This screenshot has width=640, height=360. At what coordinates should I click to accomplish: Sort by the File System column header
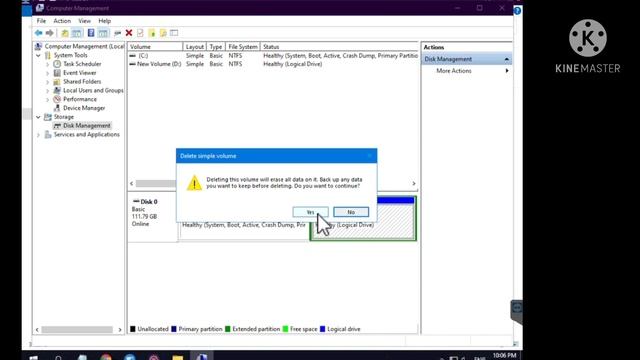(x=243, y=47)
